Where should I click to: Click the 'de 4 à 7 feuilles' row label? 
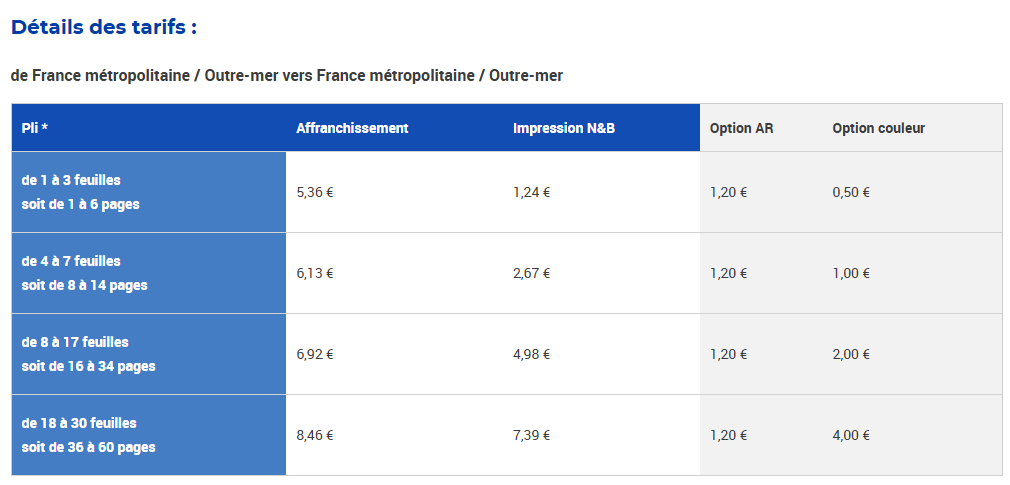[71, 261]
